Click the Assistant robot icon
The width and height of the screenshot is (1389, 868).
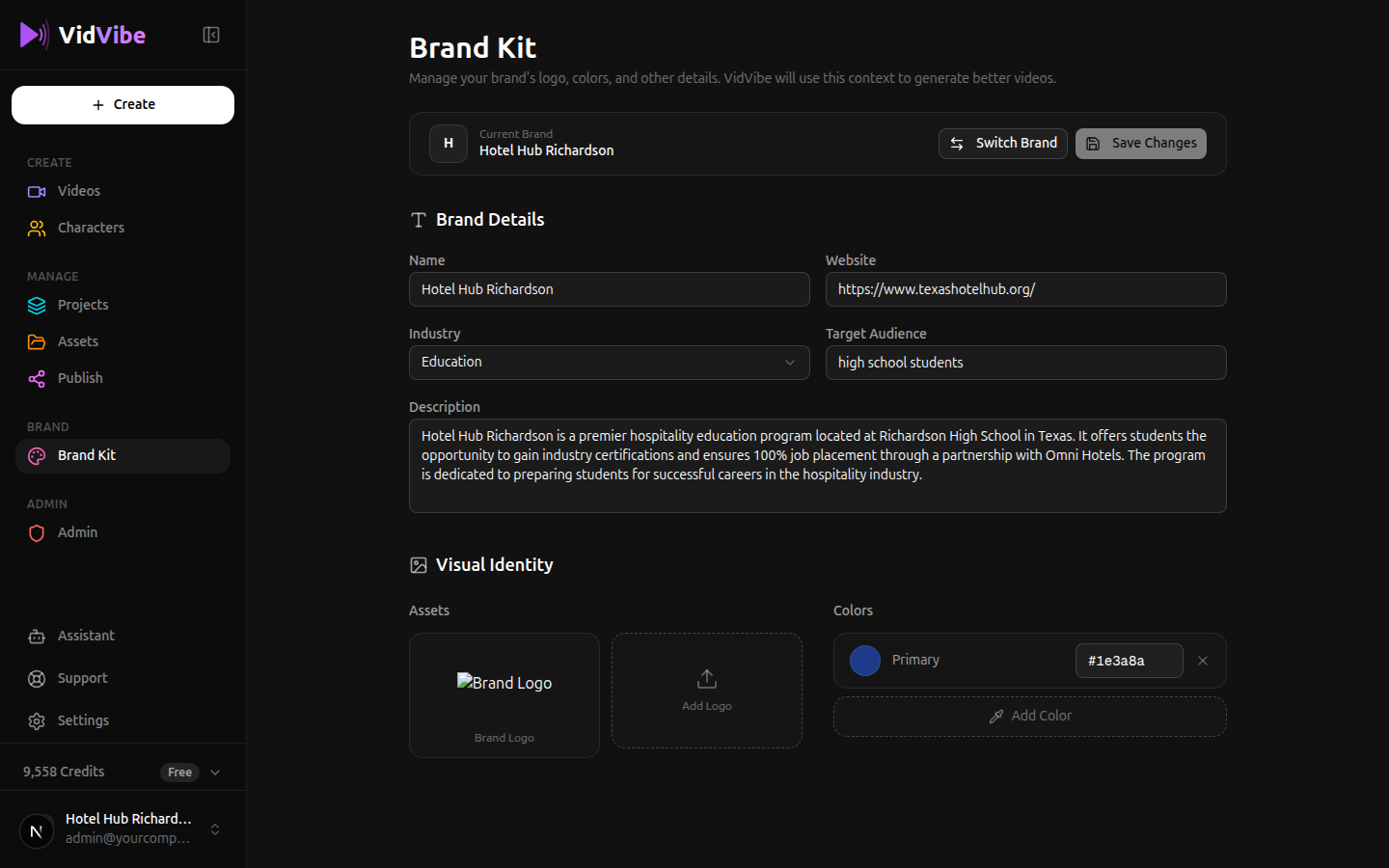[37, 637]
